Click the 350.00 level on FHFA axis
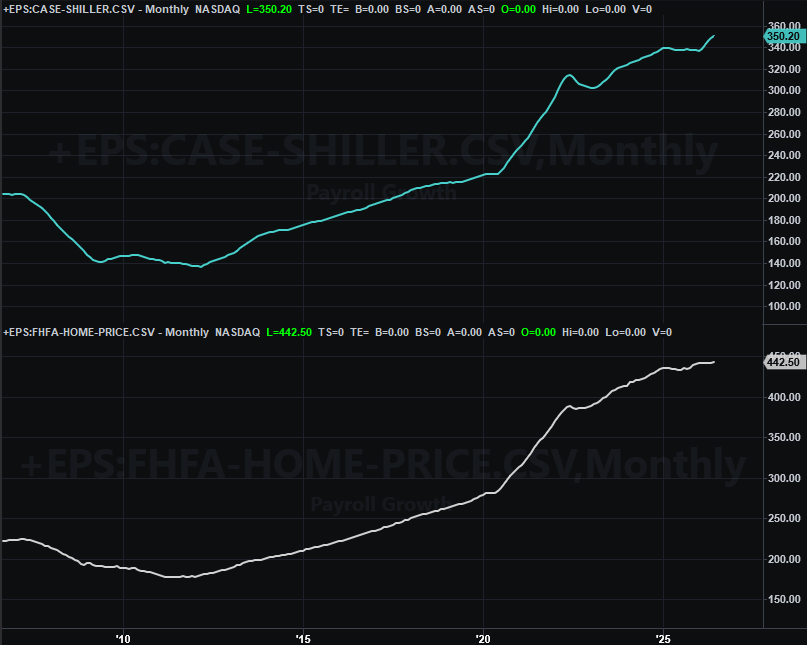Screen dimensions: 807x645 coord(784,437)
